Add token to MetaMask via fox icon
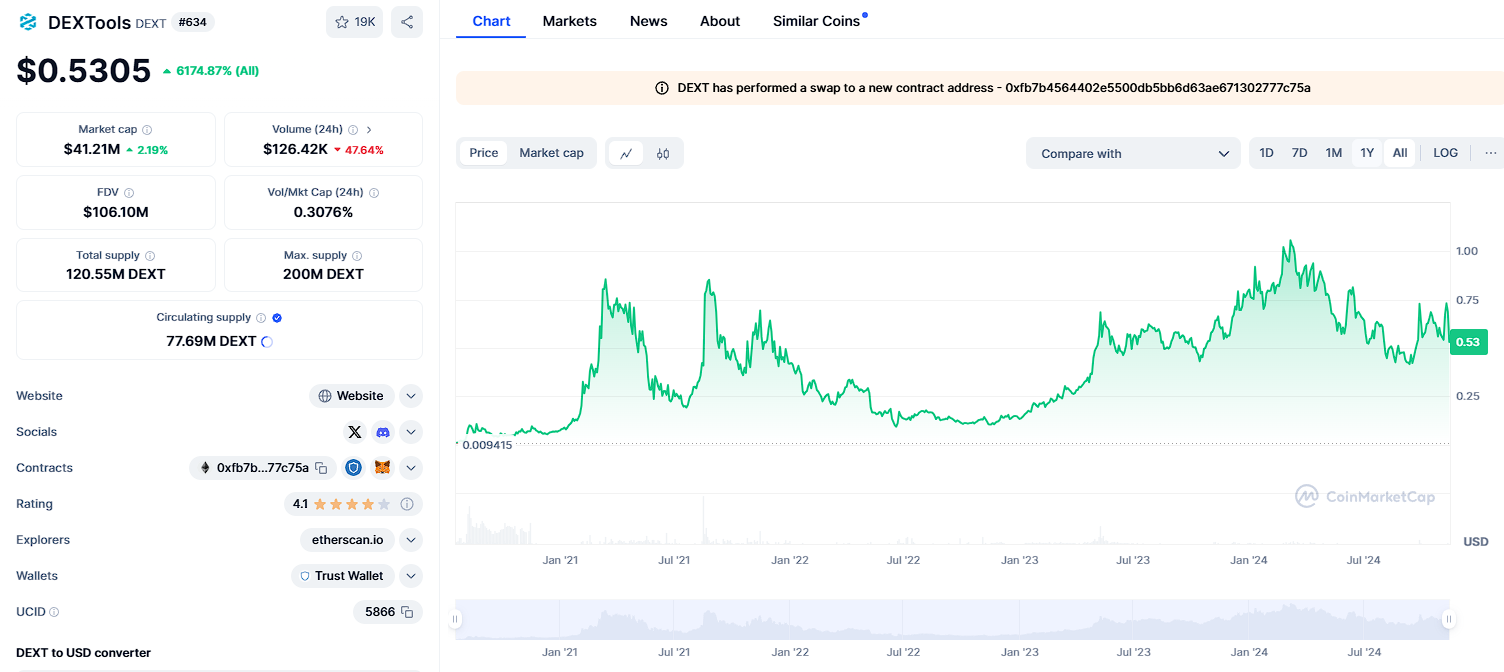This screenshot has height=672, width=1504. (382, 467)
